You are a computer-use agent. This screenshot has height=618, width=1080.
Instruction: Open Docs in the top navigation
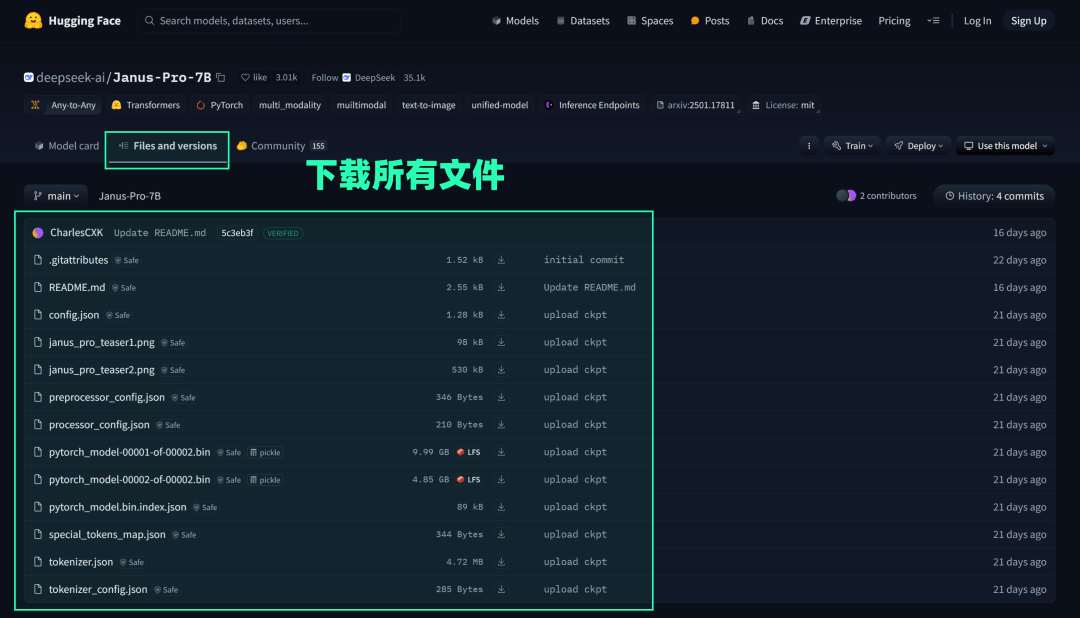coord(765,21)
